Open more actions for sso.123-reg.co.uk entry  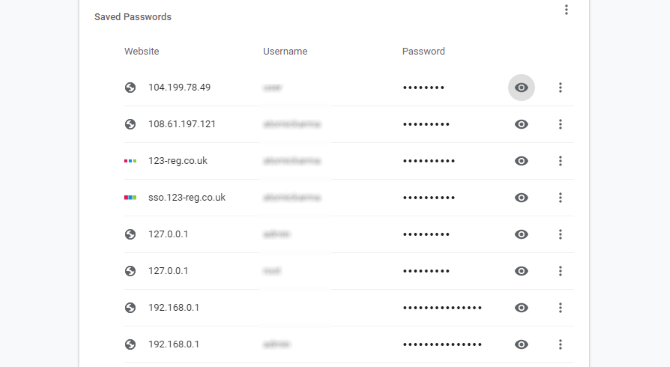click(x=560, y=198)
